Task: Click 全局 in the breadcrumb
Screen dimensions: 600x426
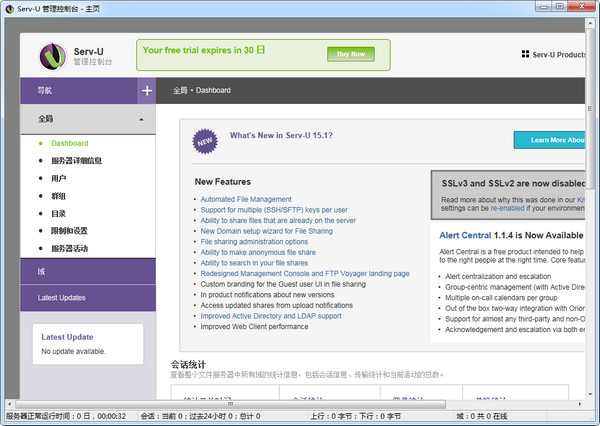Action: [180, 90]
